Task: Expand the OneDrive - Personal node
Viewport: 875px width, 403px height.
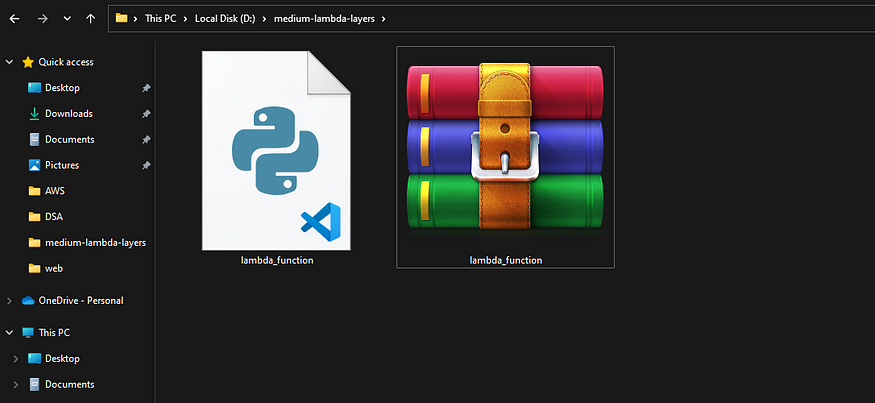Action: pyautogui.click(x=9, y=301)
